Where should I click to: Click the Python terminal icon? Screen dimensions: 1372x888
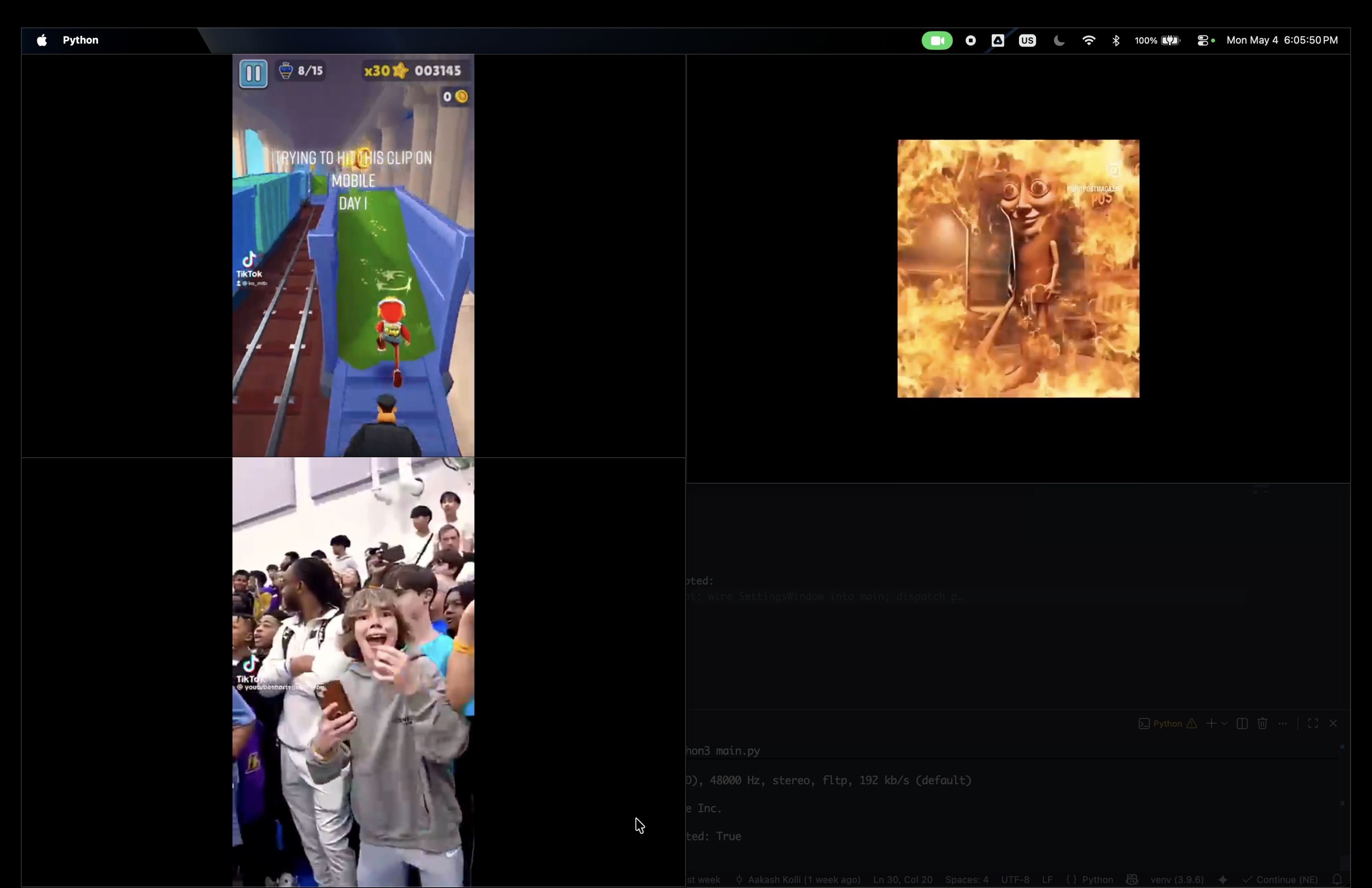(x=1144, y=724)
